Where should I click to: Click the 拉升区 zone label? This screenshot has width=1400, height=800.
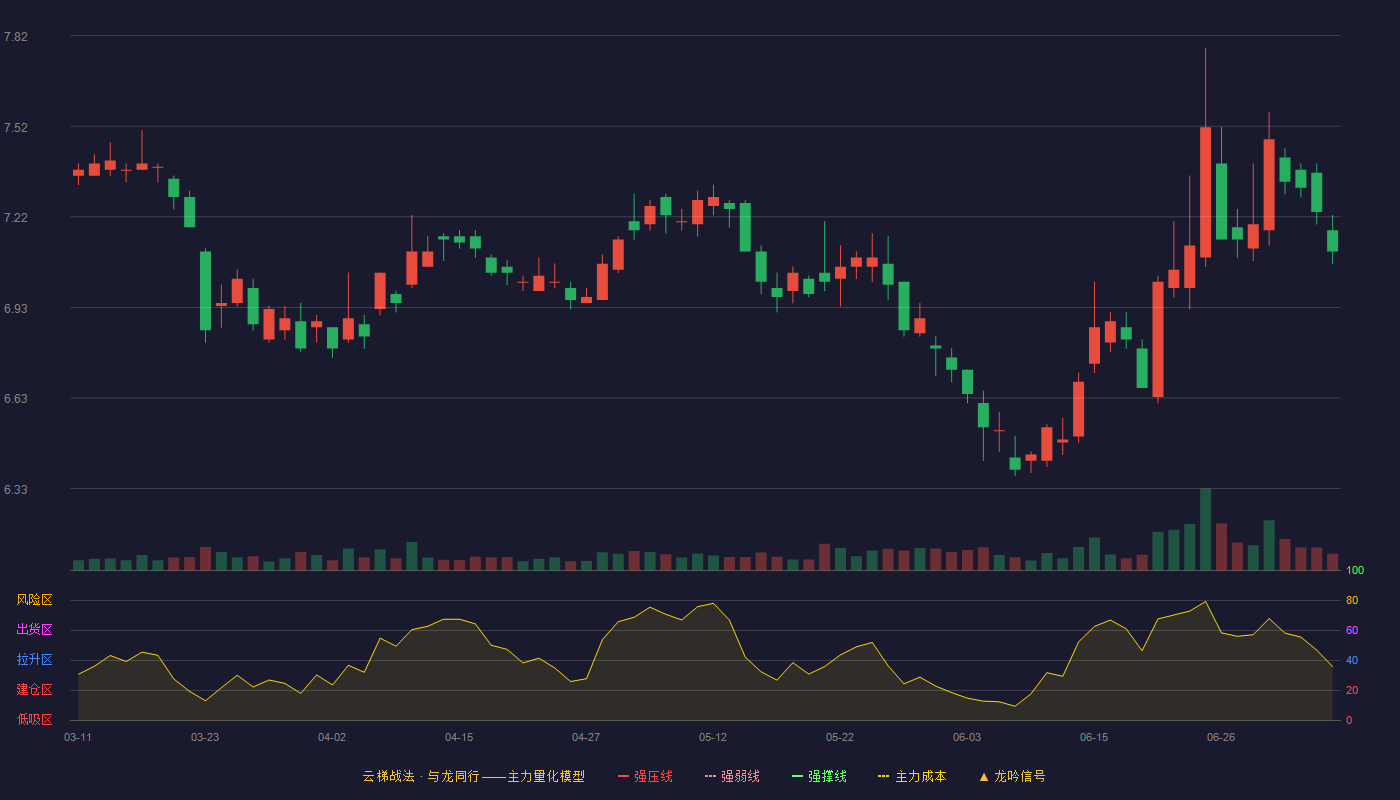point(34,660)
